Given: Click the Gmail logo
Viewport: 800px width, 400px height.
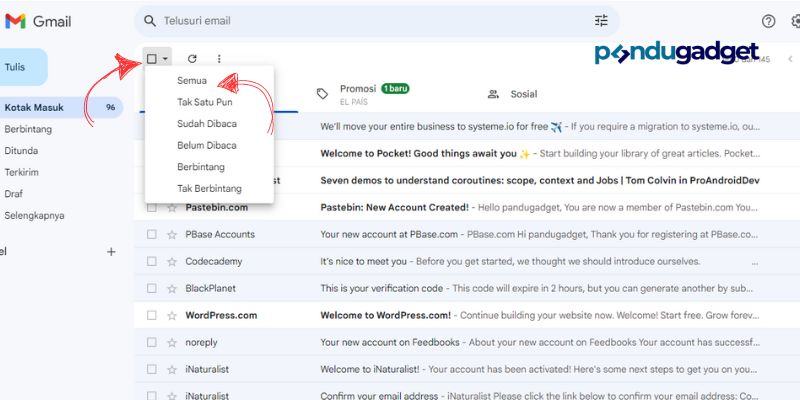Looking at the screenshot, I should pyautogui.click(x=38, y=21).
